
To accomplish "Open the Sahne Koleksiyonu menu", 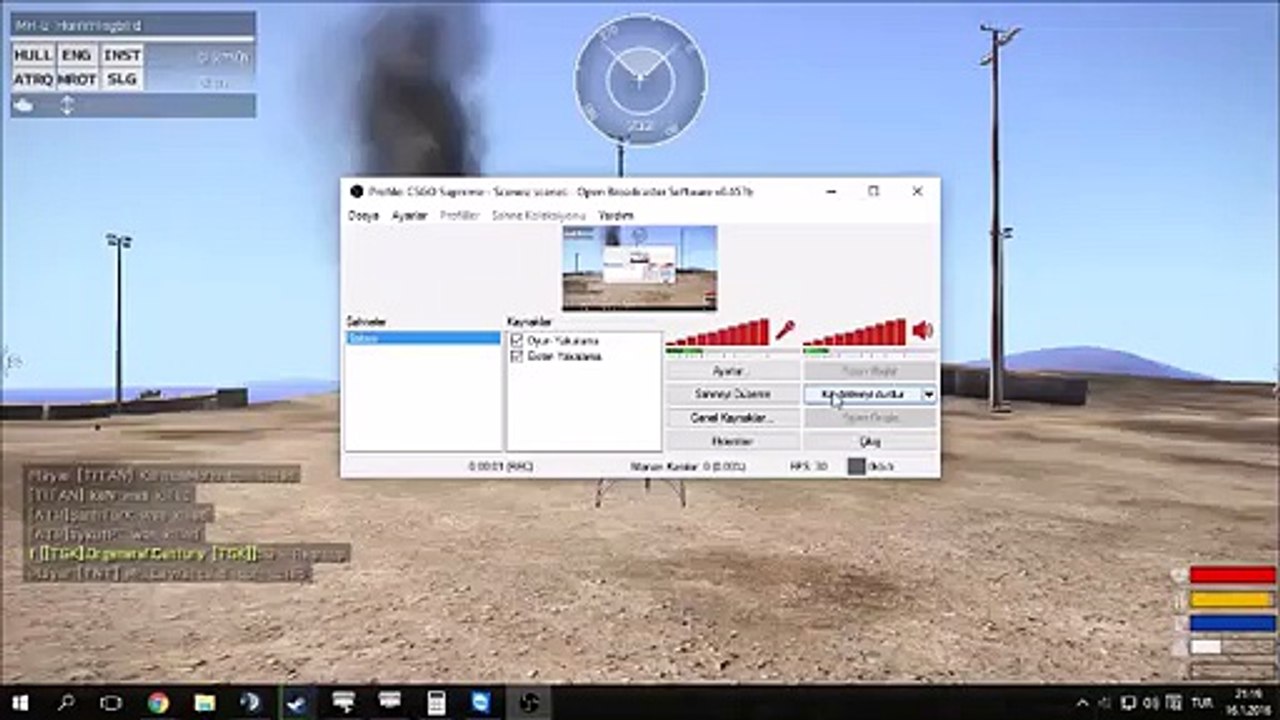I will point(539,215).
